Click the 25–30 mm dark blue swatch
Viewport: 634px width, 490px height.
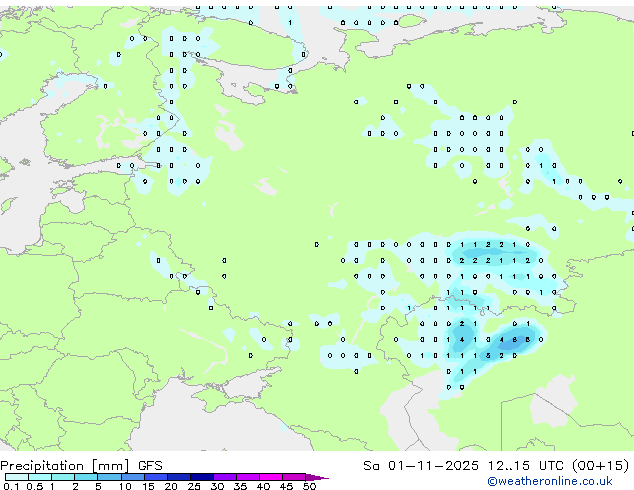(202, 477)
